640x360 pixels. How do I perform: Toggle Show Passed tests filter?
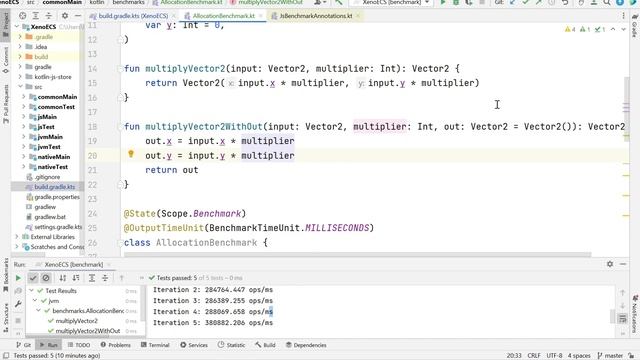click(x=33, y=278)
